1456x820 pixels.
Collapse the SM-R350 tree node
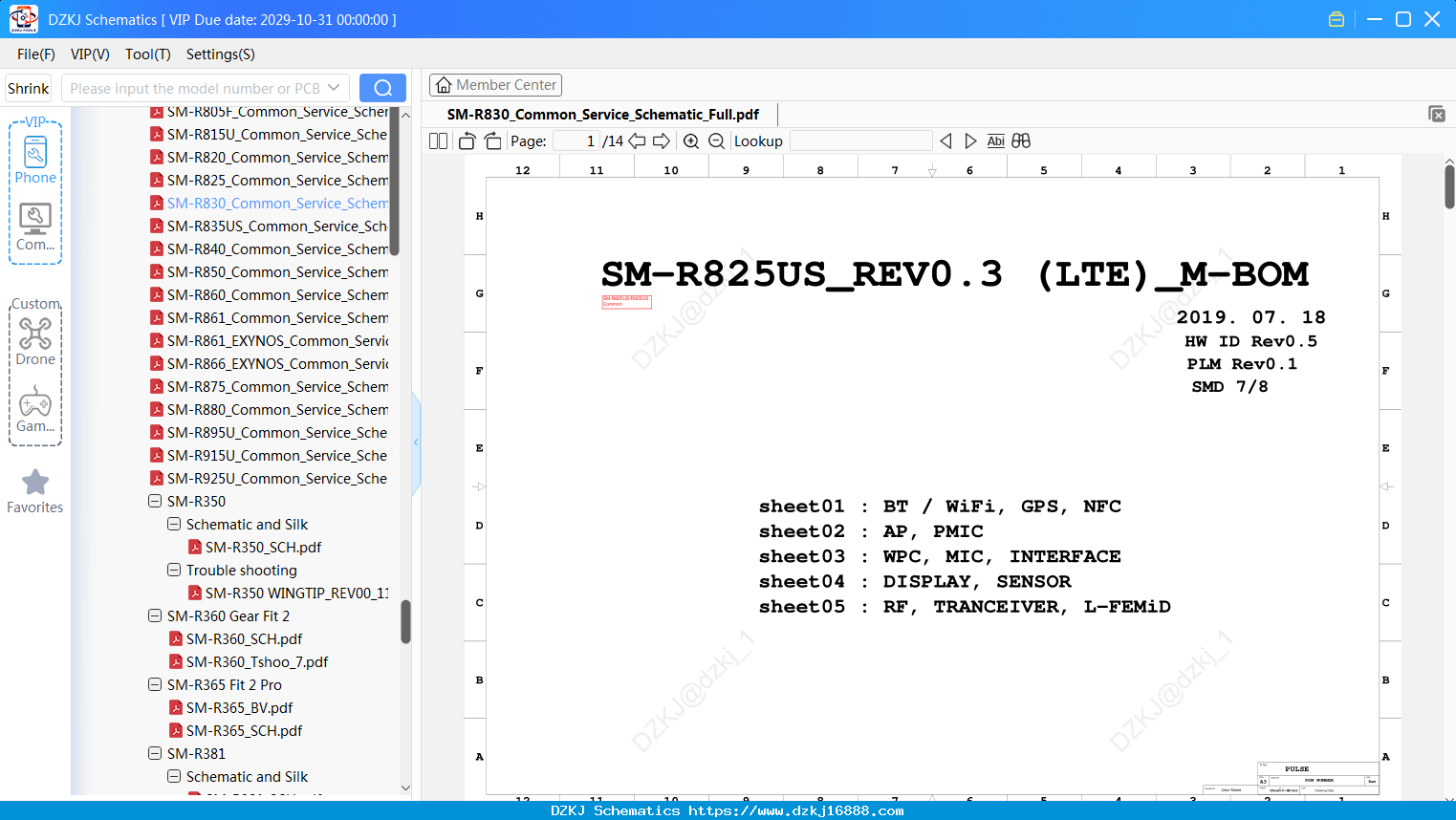pos(155,501)
